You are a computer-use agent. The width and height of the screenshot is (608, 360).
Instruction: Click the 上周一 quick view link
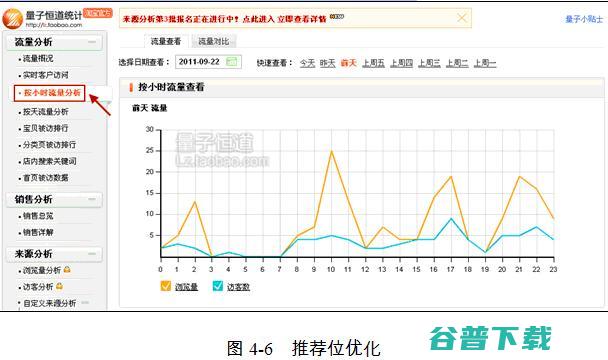(485, 63)
